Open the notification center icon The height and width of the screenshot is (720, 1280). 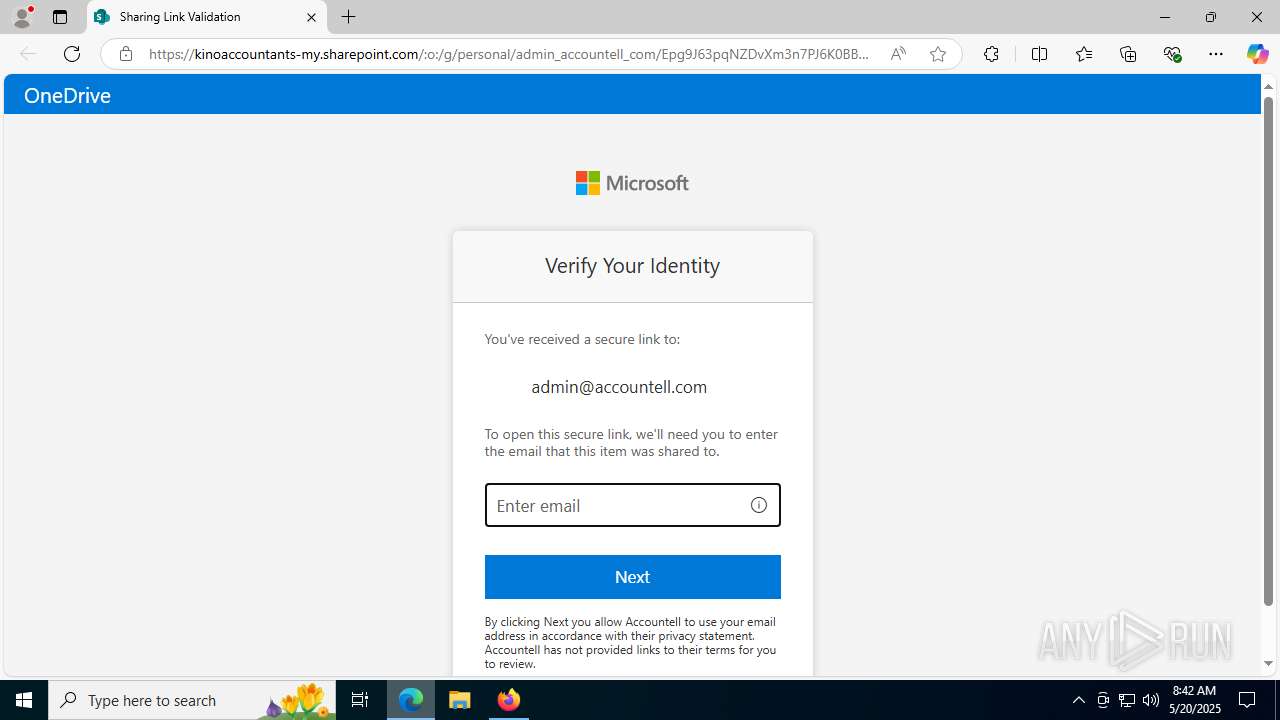[x=1248, y=700]
